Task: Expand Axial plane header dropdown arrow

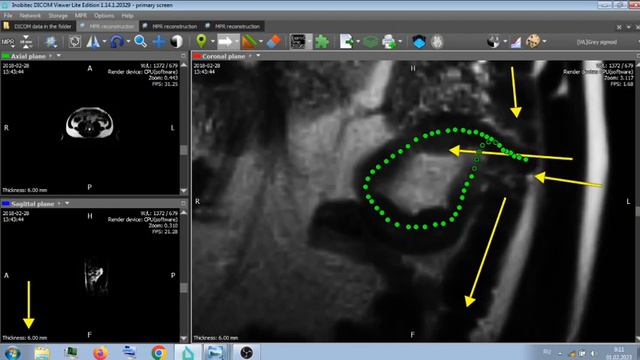Action: coord(59,56)
